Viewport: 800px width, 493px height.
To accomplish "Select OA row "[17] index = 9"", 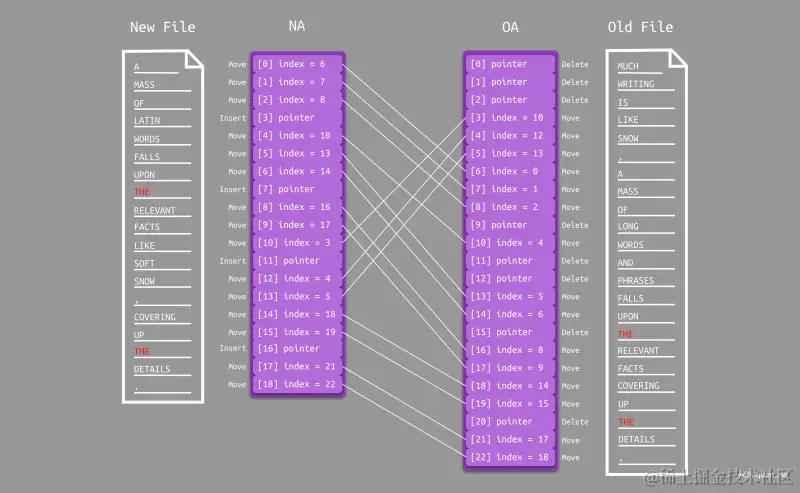I will (x=510, y=367).
